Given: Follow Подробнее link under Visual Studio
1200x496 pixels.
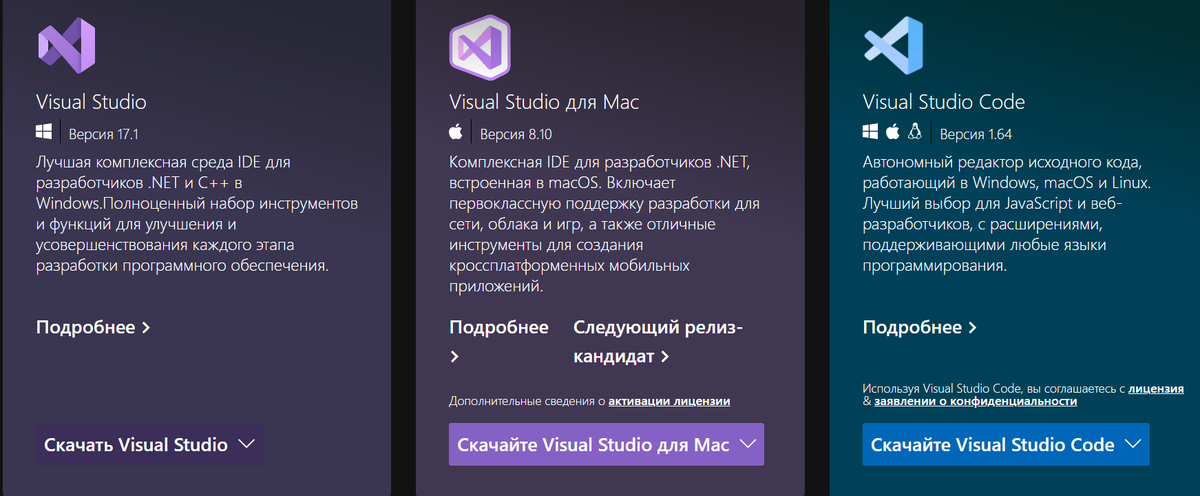Looking at the screenshot, I should click(x=93, y=327).
